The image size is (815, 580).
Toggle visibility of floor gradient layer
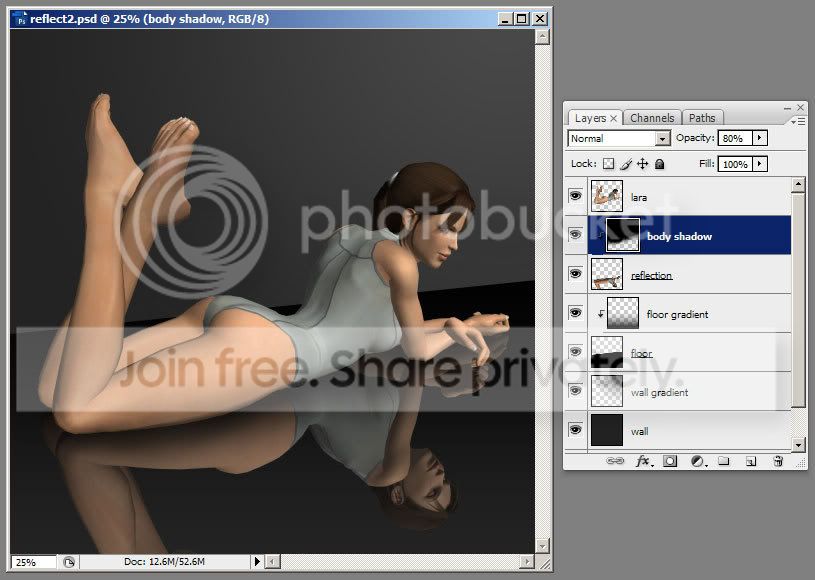click(575, 313)
